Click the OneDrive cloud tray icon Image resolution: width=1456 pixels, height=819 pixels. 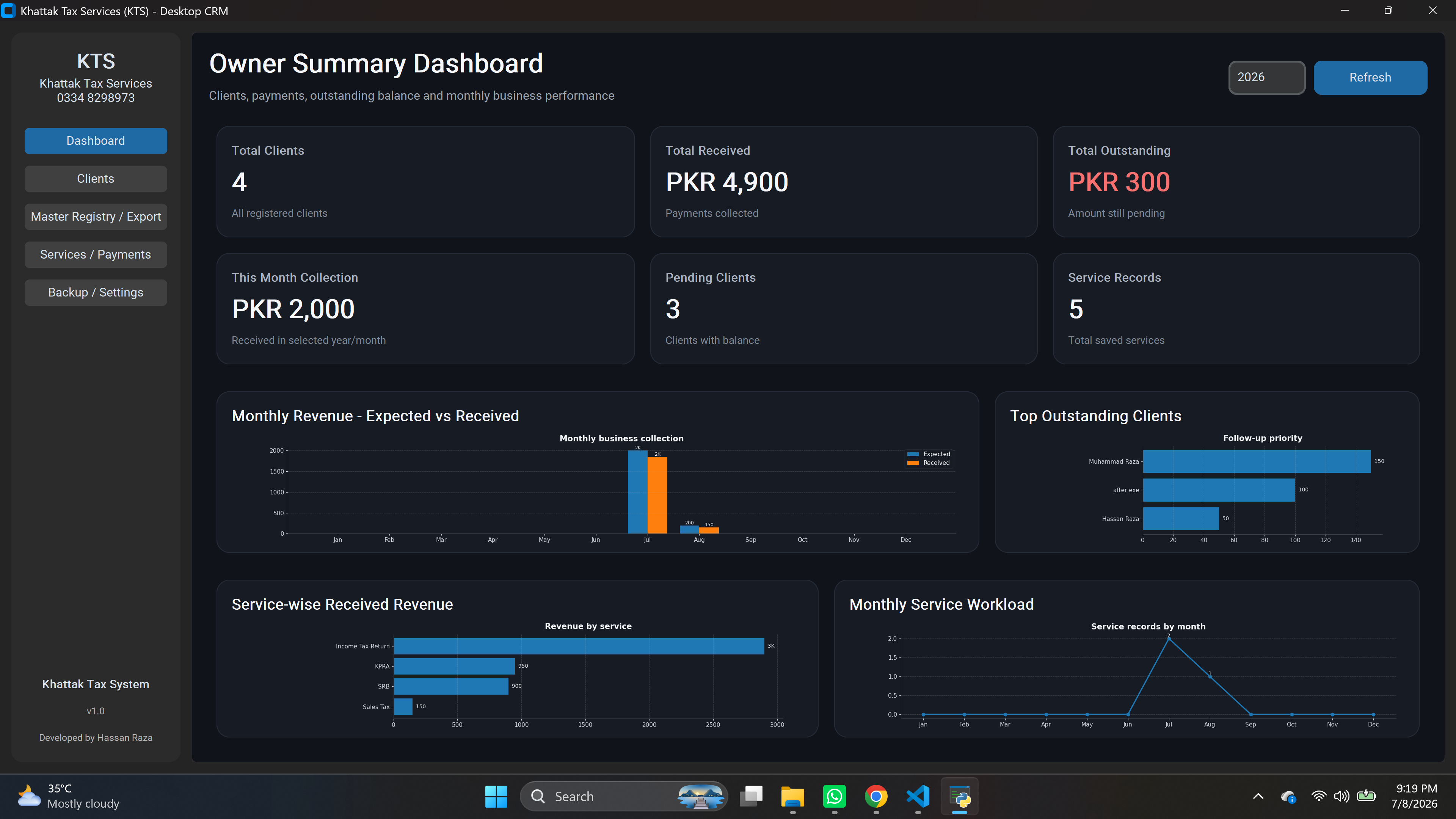1289,796
